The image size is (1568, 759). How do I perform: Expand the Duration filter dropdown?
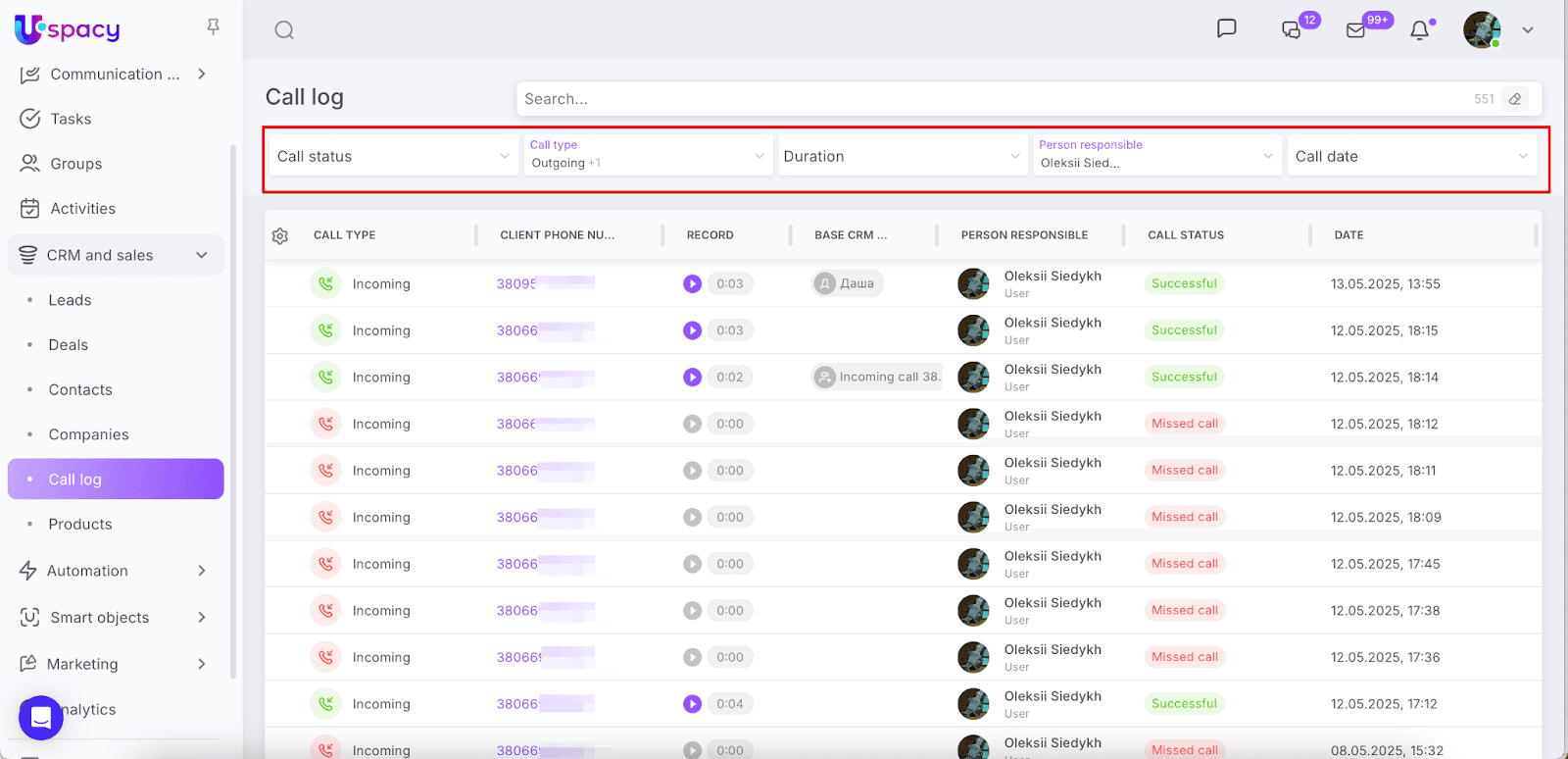(901, 156)
